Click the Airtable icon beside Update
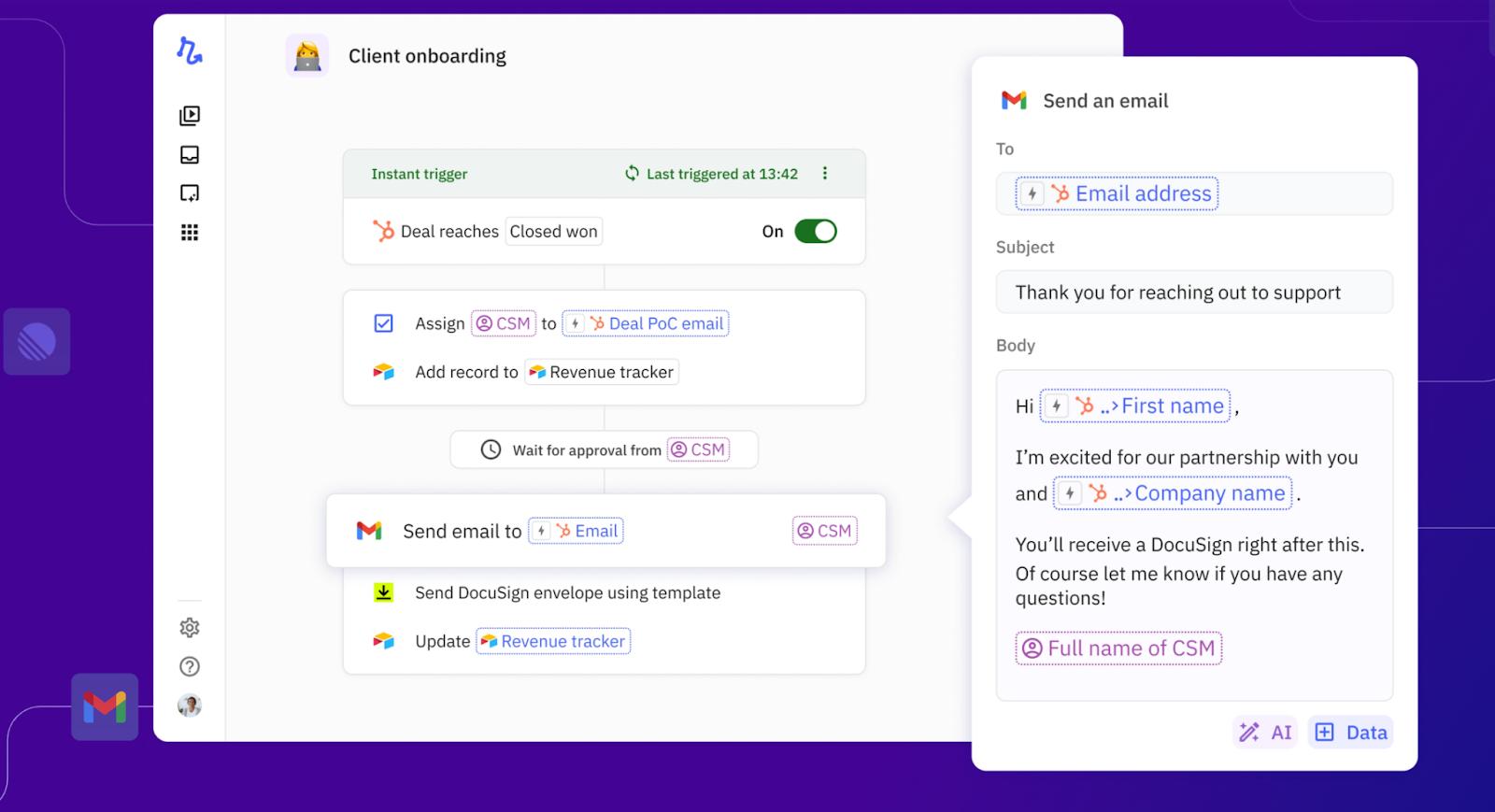Screen dimensions: 1495x812 coord(384,641)
